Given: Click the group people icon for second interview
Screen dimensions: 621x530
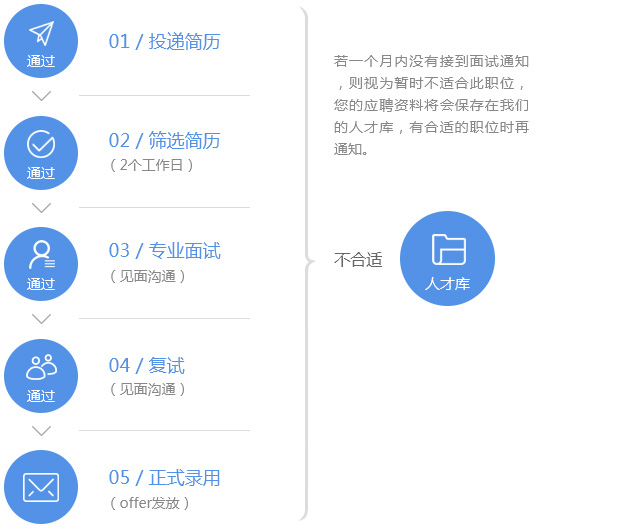Looking at the screenshot, I should pos(41,366).
